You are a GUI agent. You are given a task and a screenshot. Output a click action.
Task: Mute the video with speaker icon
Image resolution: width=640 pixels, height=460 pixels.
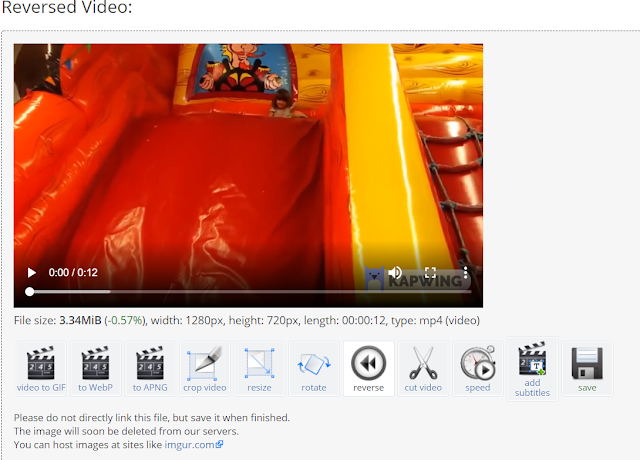(x=395, y=272)
